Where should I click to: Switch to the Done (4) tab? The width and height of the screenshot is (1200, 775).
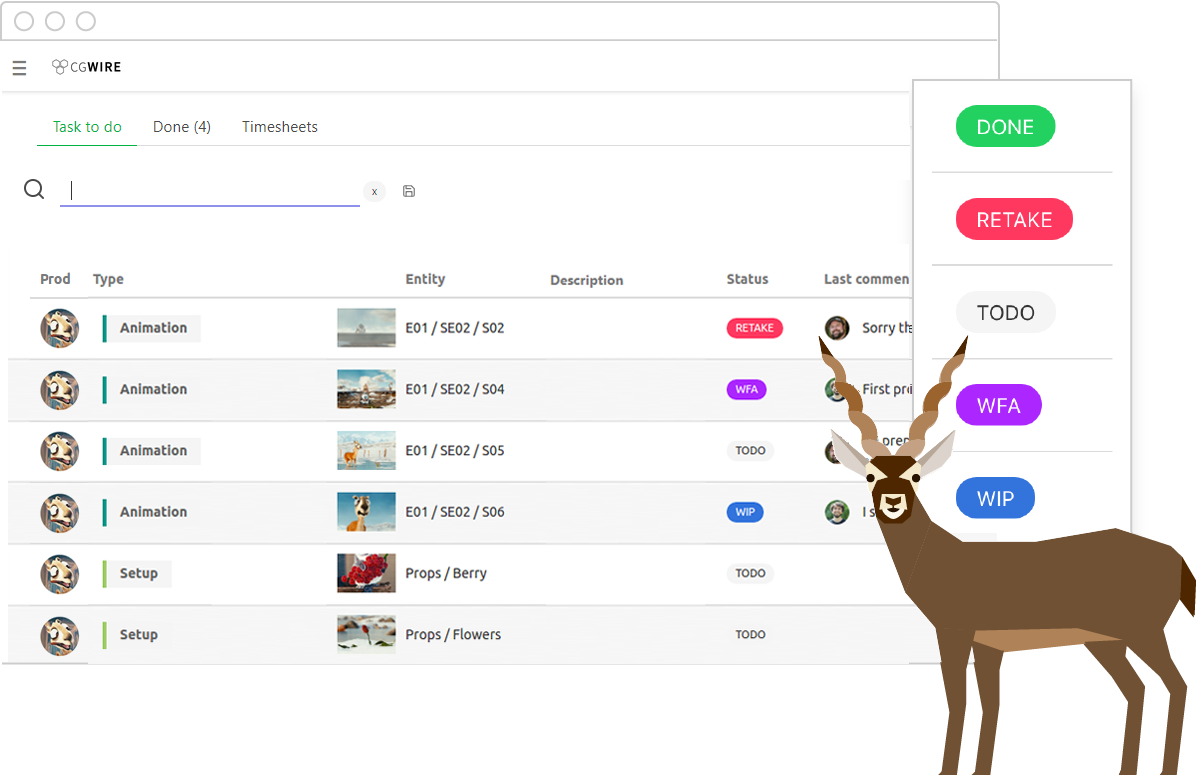tap(181, 127)
